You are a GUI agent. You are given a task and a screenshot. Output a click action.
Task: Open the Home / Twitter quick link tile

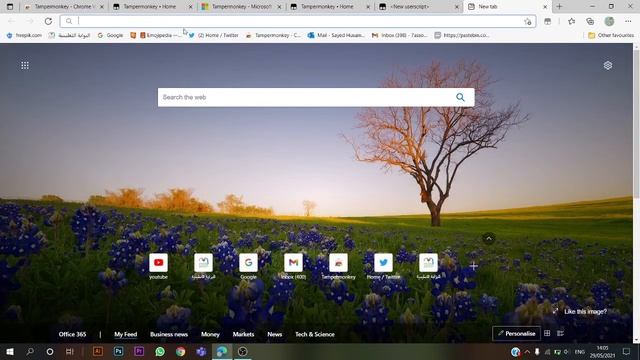(x=383, y=262)
